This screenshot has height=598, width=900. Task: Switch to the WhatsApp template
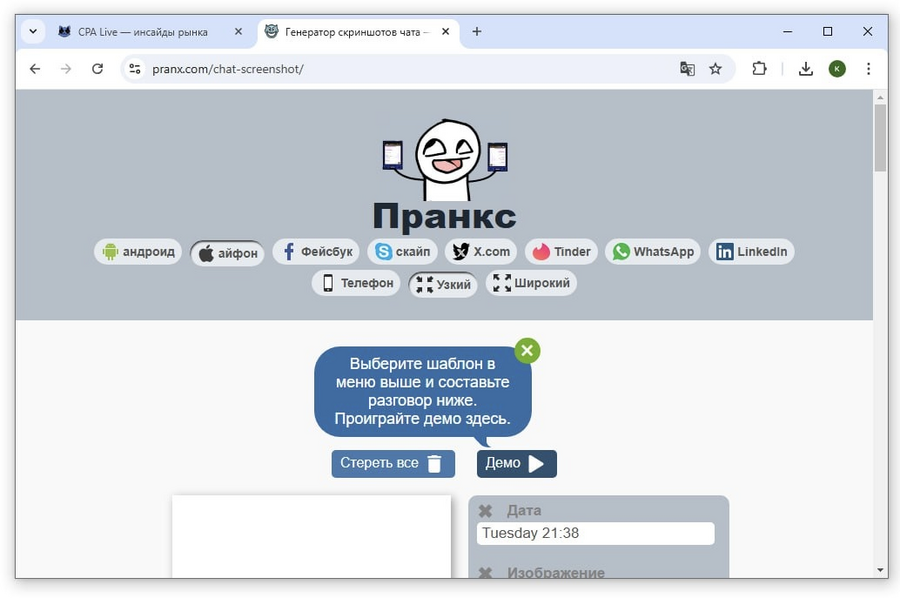[x=653, y=251]
